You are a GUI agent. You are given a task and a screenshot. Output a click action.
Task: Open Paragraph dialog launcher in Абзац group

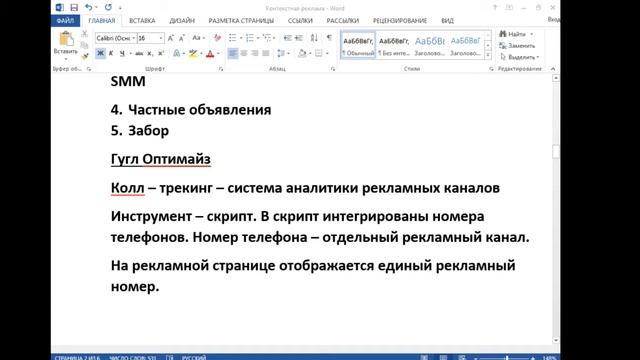coord(333,69)
